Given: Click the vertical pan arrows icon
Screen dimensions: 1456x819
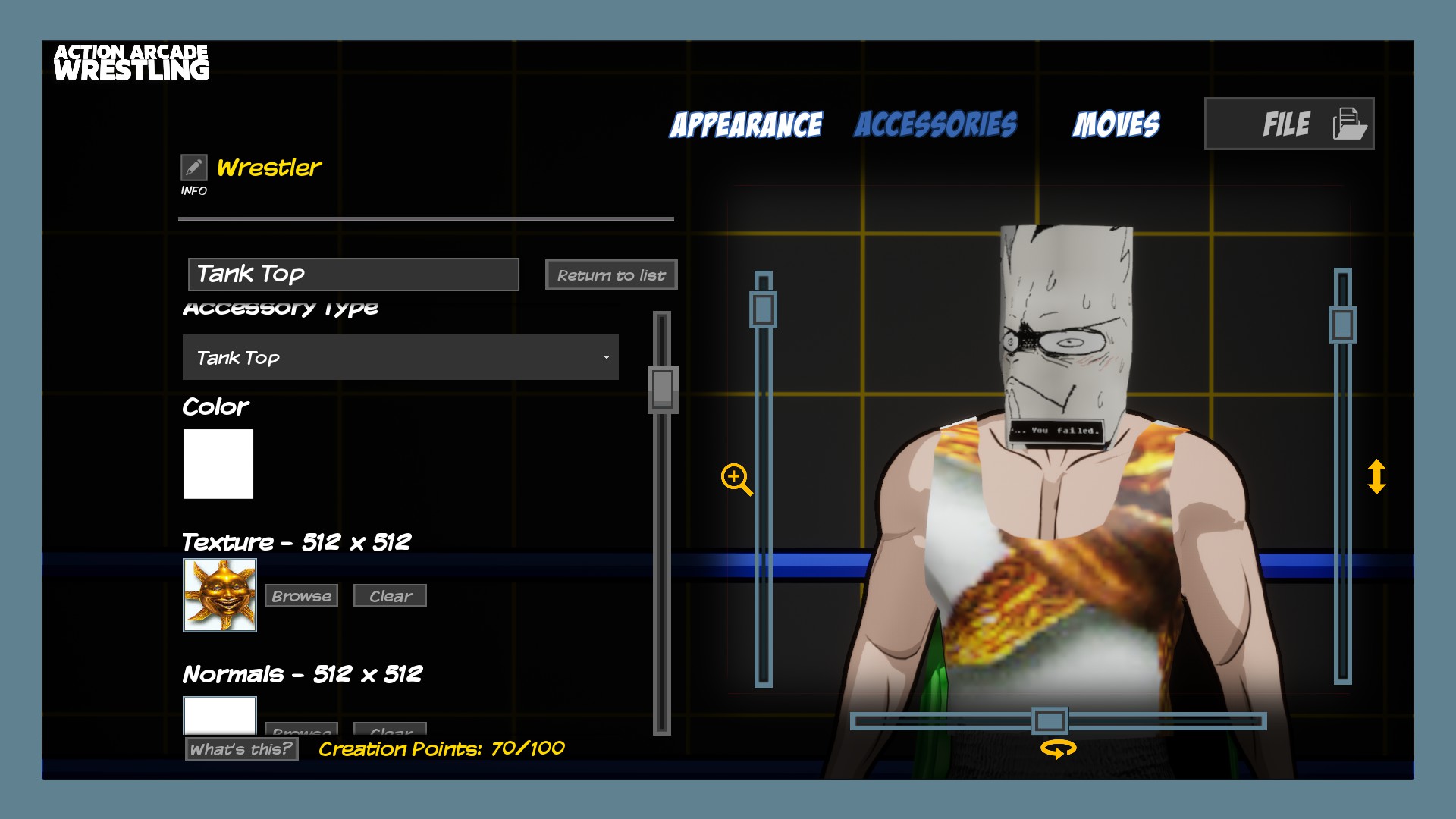Looking at the screenshot, I should click(x=1376, y=477).
